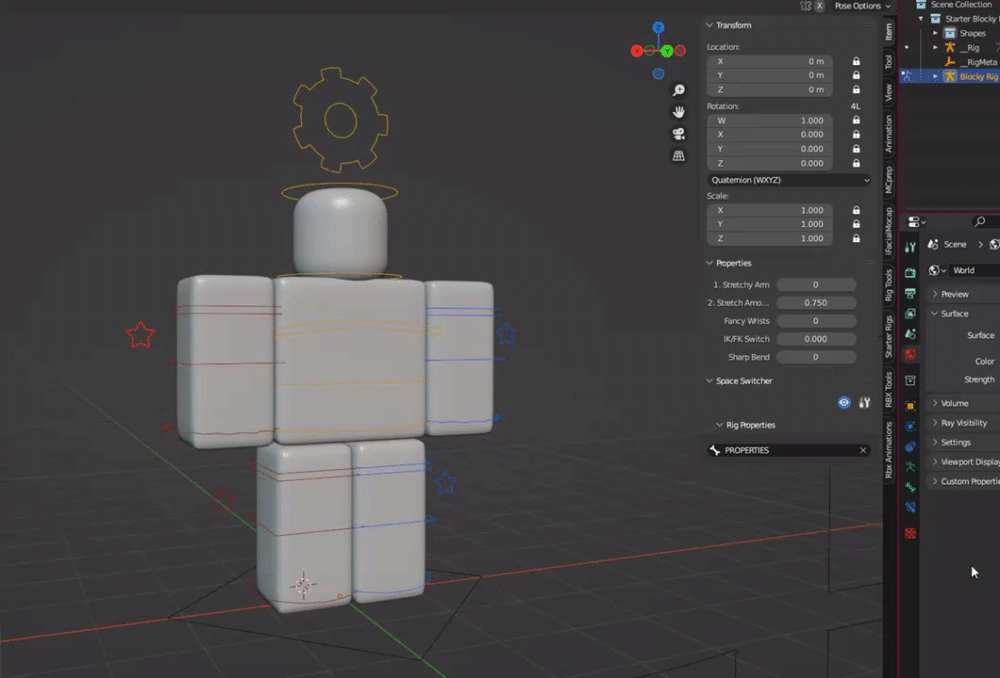Screen dimensions: 1000x678
Task: Click the Location X value field
Action: (x=769, y=61)
